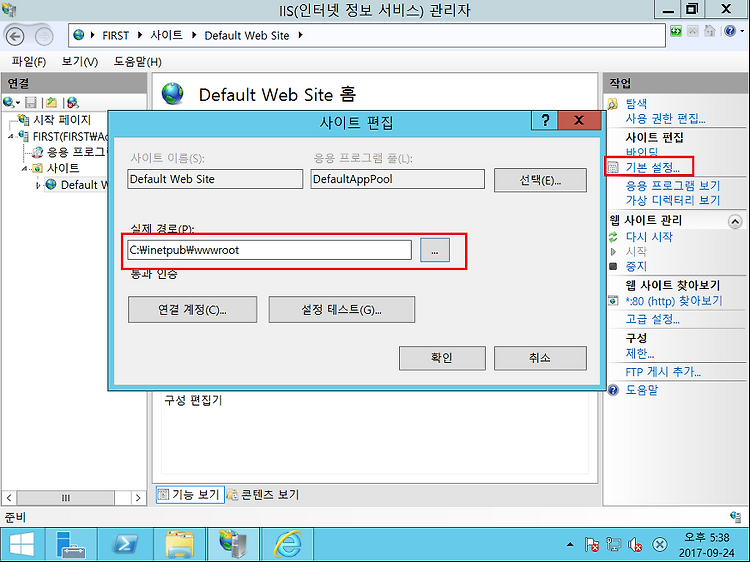Click the green refresh icon beside address bar
The height and width of the screenshot is (562, 750).
click(676, 32)
